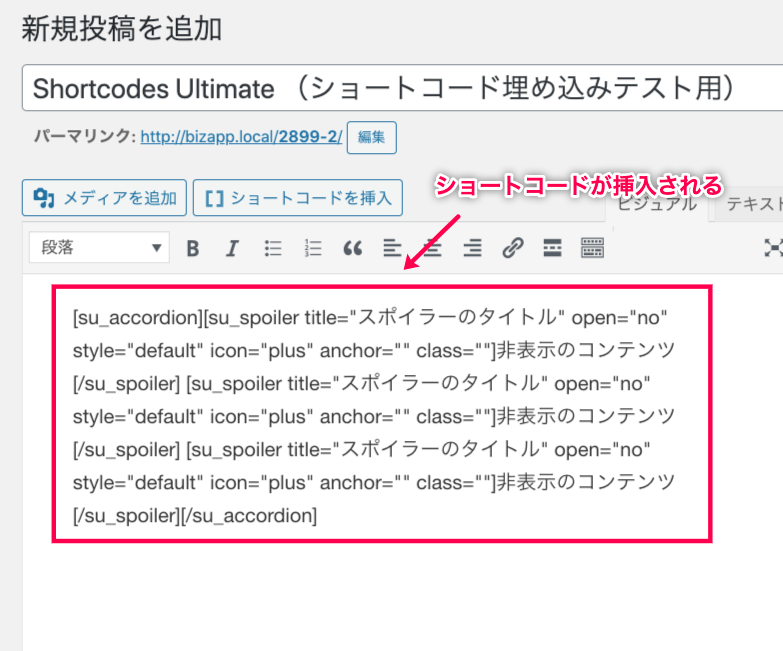Viewport: 783px width, 651px height.
Task: Insert Read More tag
Action: click(x=552, y=248)
